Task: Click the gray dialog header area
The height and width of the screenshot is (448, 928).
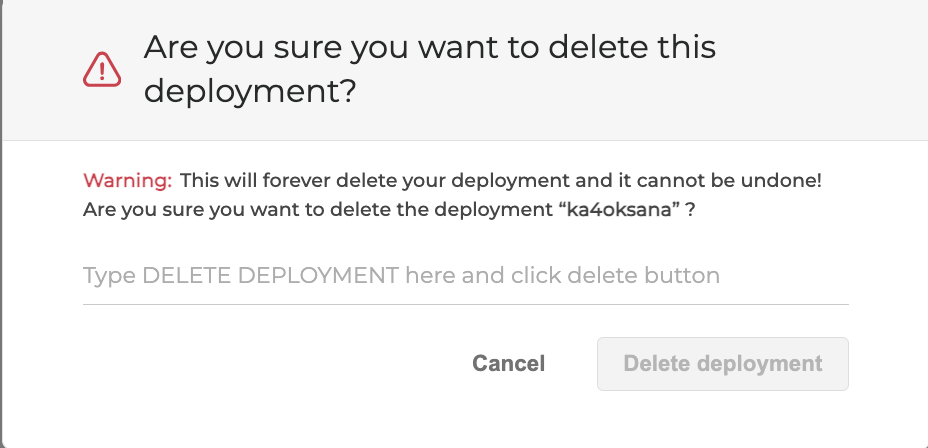Action: click(x=820, y=70)
